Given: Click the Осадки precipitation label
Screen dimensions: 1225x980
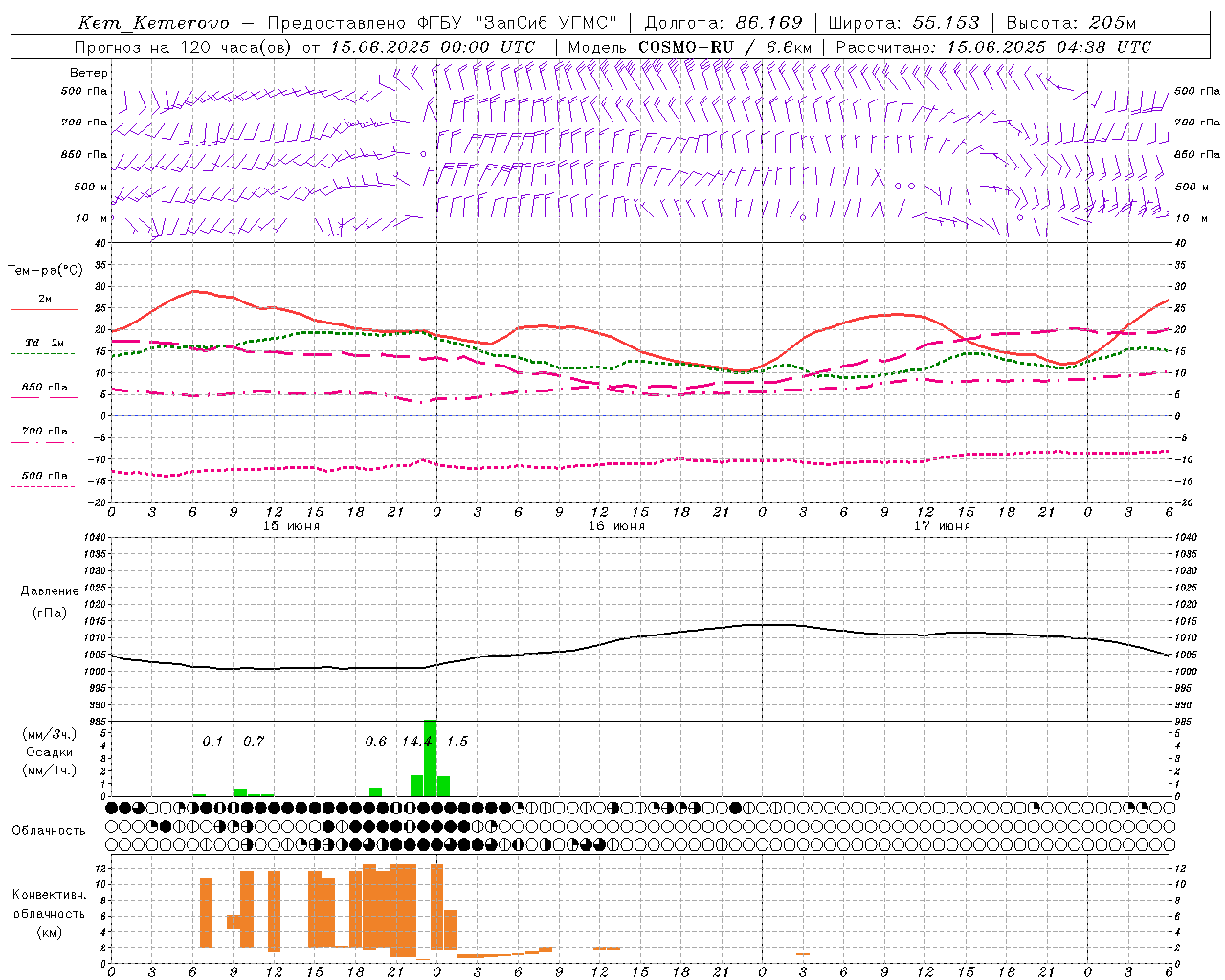Looking at the screenshot, I should click(50, 752).
